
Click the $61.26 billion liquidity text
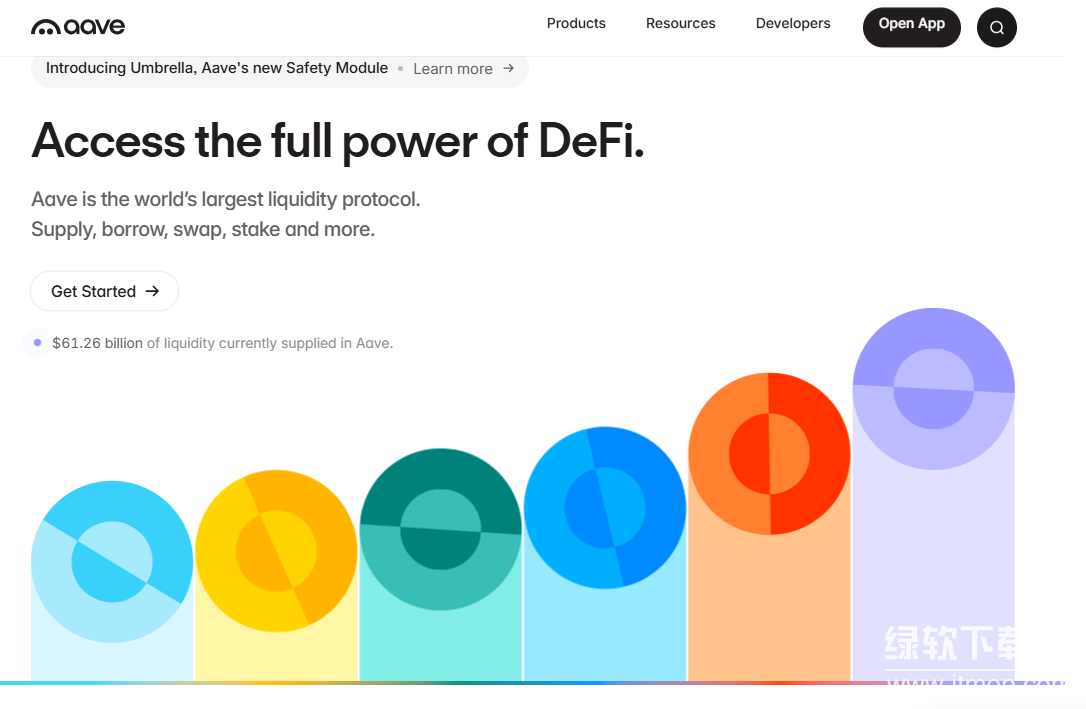(97, 343)
